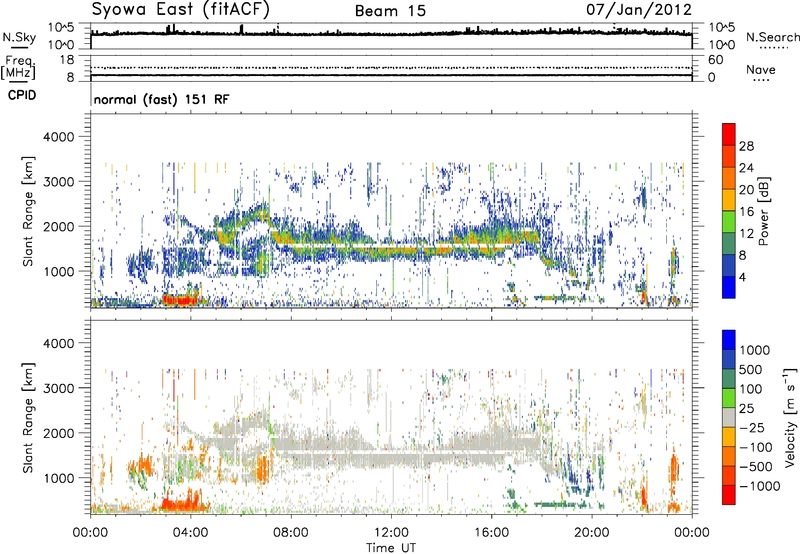Click the red high-power echo patch in power panel
Viewport: 800px width, 554px height.
point(181,300)
